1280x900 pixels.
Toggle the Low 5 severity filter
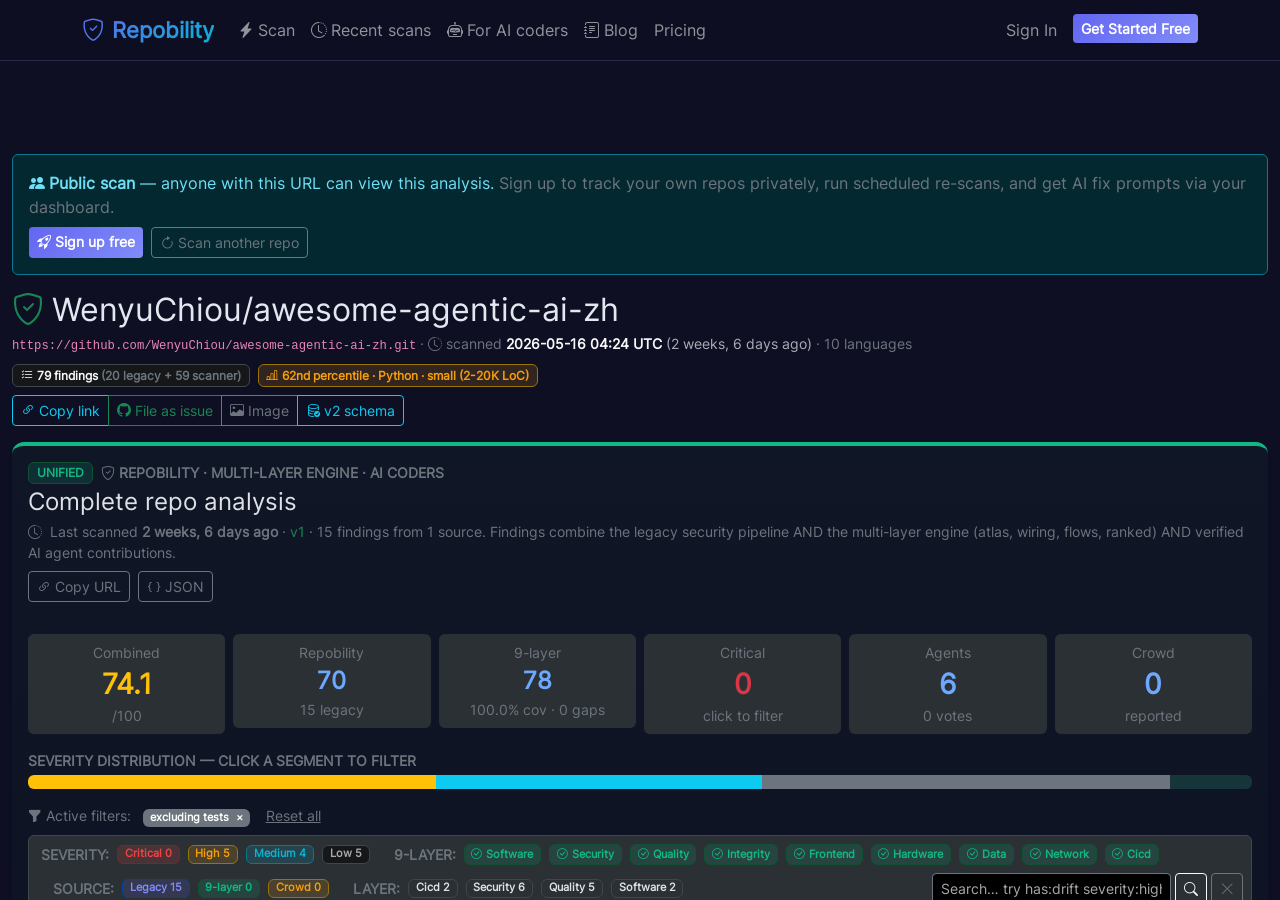346,854
